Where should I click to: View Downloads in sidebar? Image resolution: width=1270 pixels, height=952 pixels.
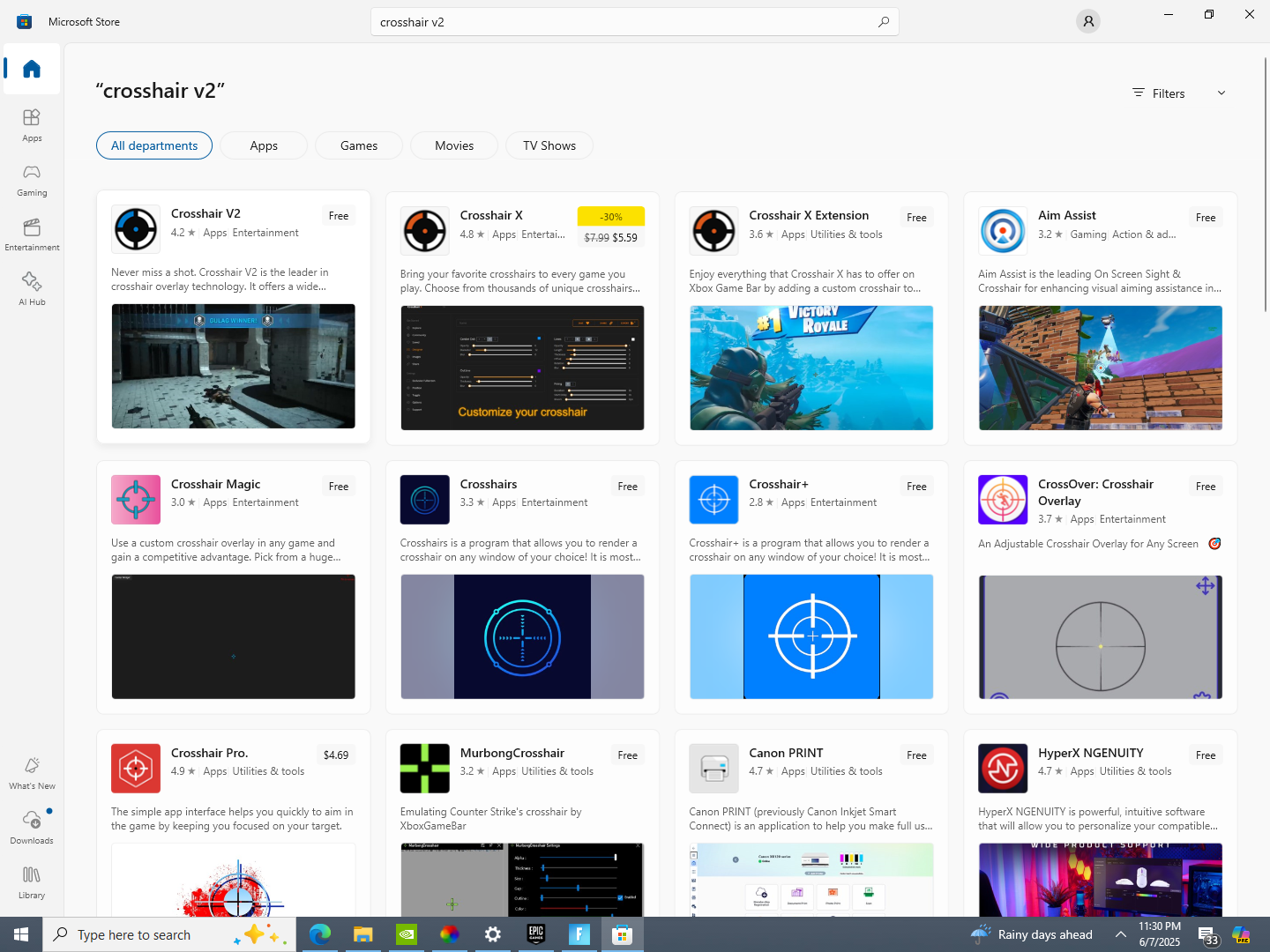point(32,828)
